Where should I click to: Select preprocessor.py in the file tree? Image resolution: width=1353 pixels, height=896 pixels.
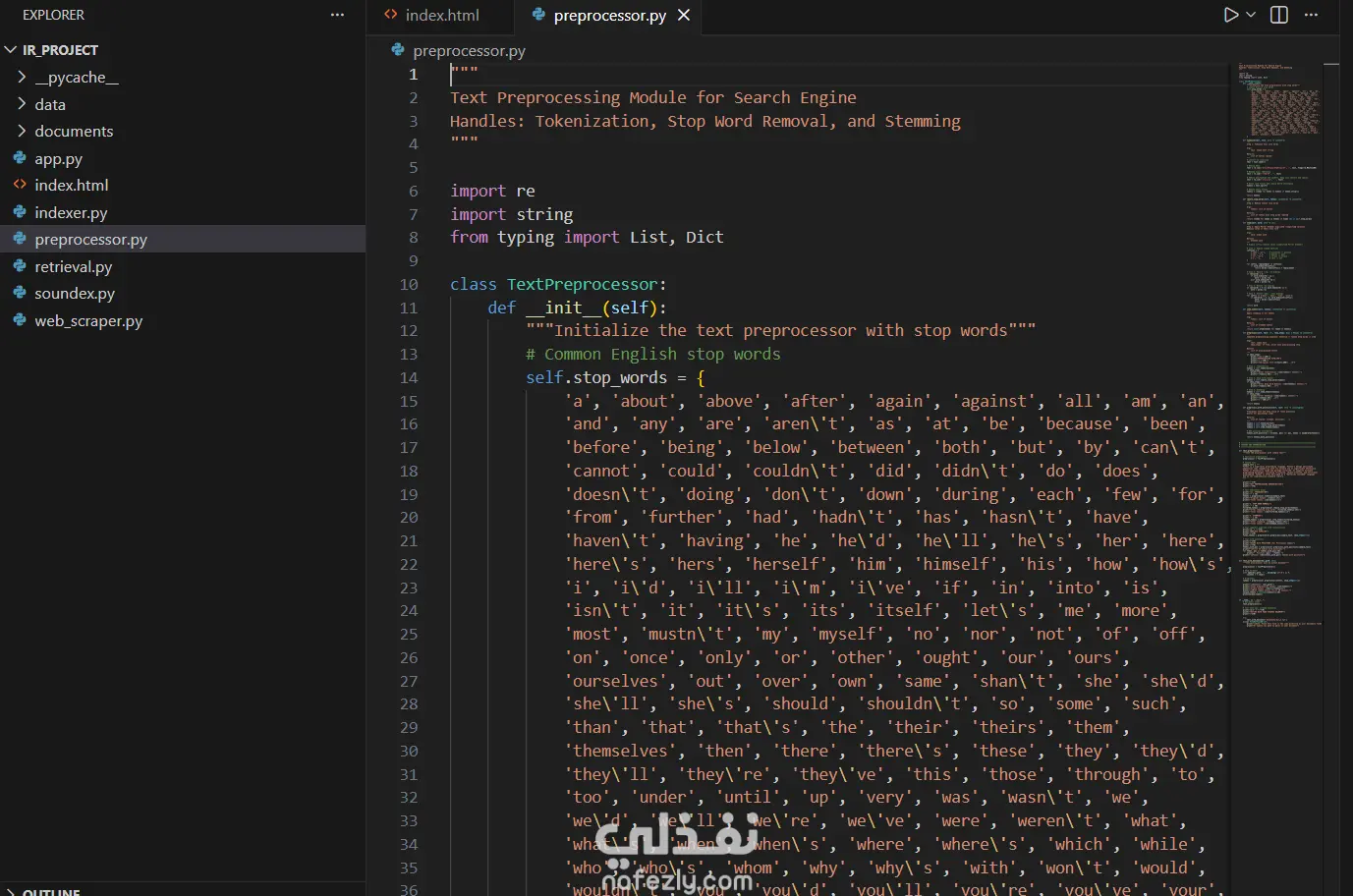(x=183, y=239)
